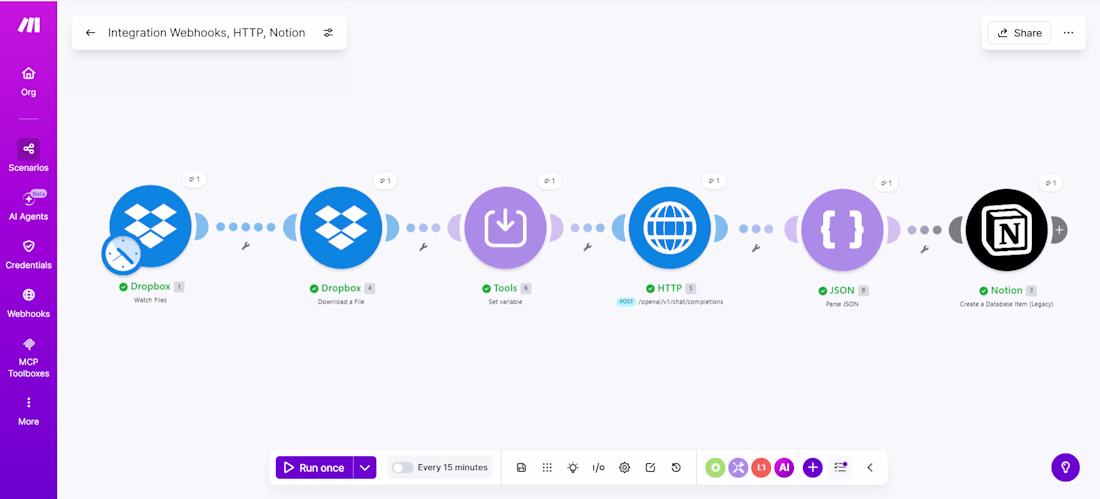
Task: Select the Dropbox Watch Files module
Action: click(x=151, y=227)
